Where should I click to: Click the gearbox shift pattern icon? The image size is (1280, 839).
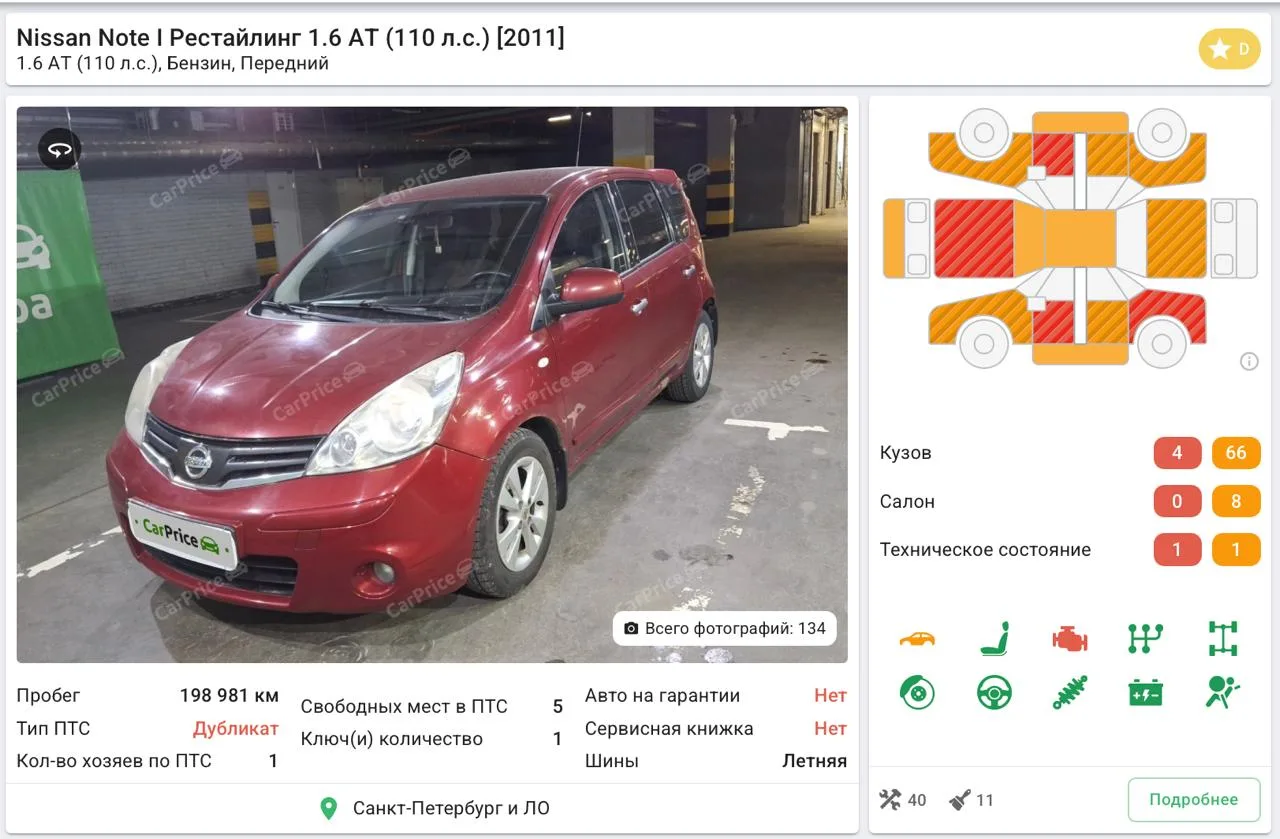coord(1145,638)
